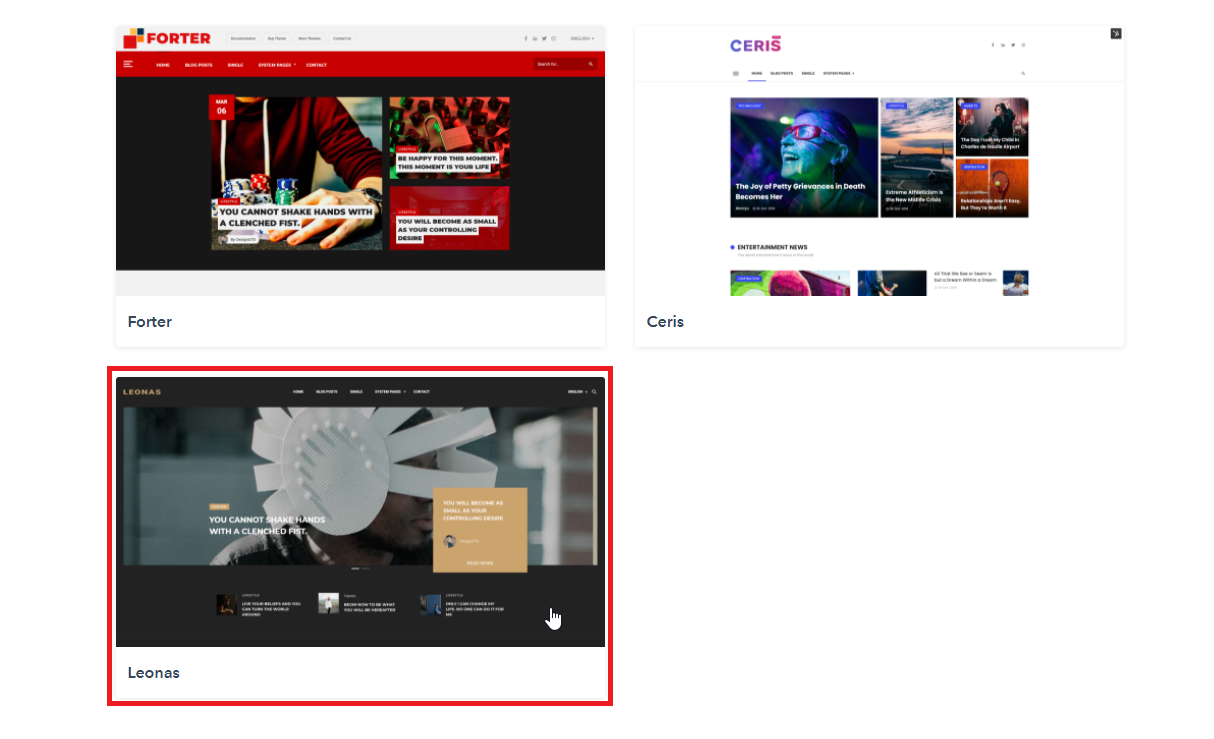Screen dimensions: 1214x739
Task: Click the hamburger icon in Ceris preview navbar
Action: [736, 73]
